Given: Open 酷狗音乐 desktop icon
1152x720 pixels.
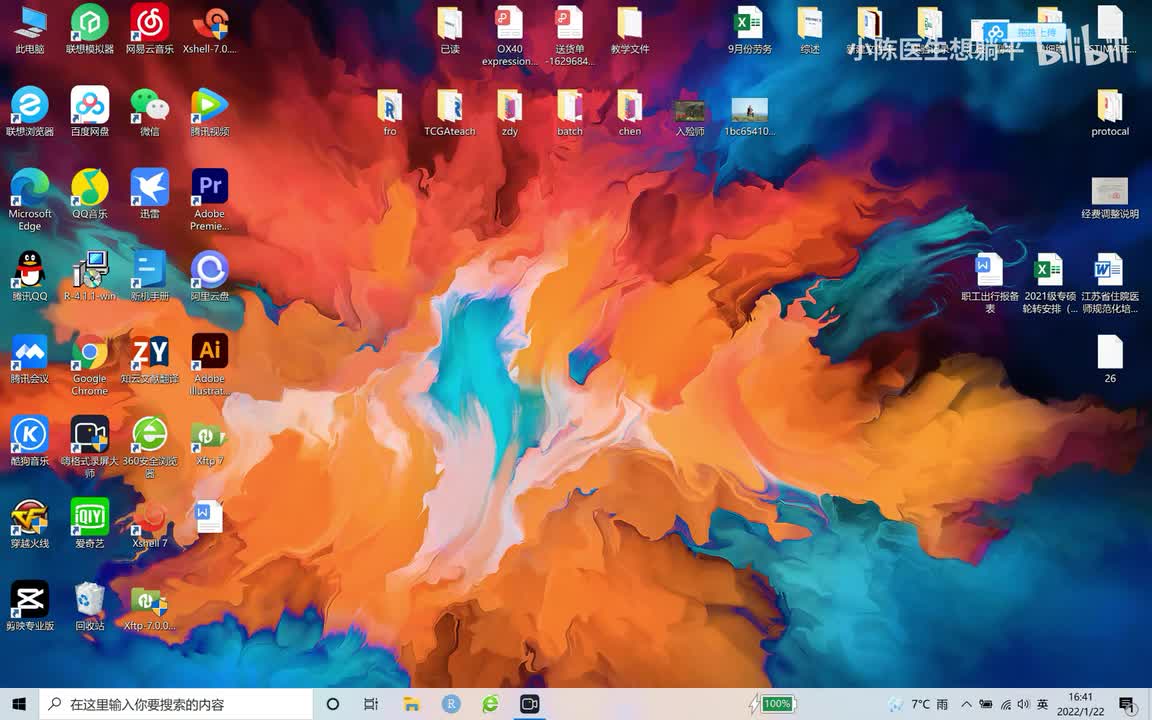Looking at the screenshot, I should click(29, 441).
